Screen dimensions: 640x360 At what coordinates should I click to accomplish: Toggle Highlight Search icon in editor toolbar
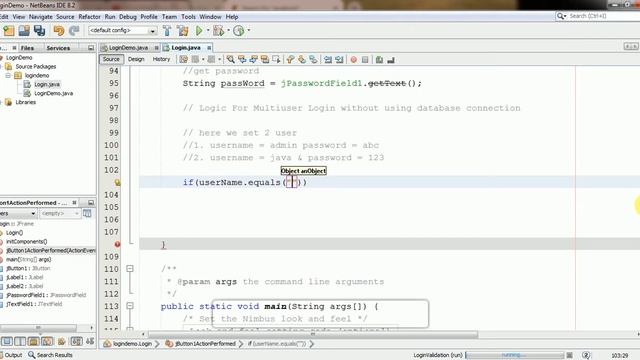pos(265,60)
